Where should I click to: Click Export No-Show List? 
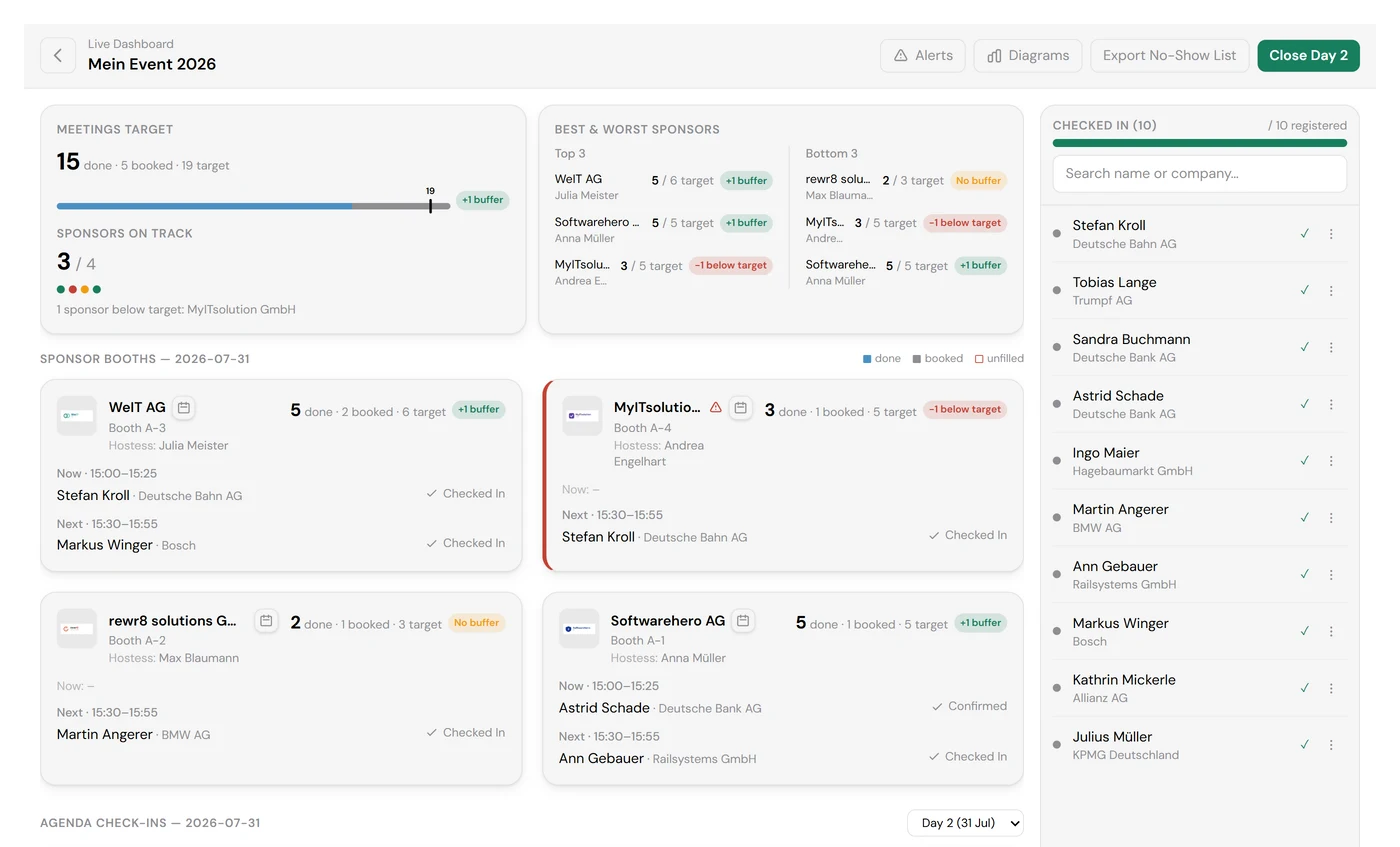pos(1169,56)
